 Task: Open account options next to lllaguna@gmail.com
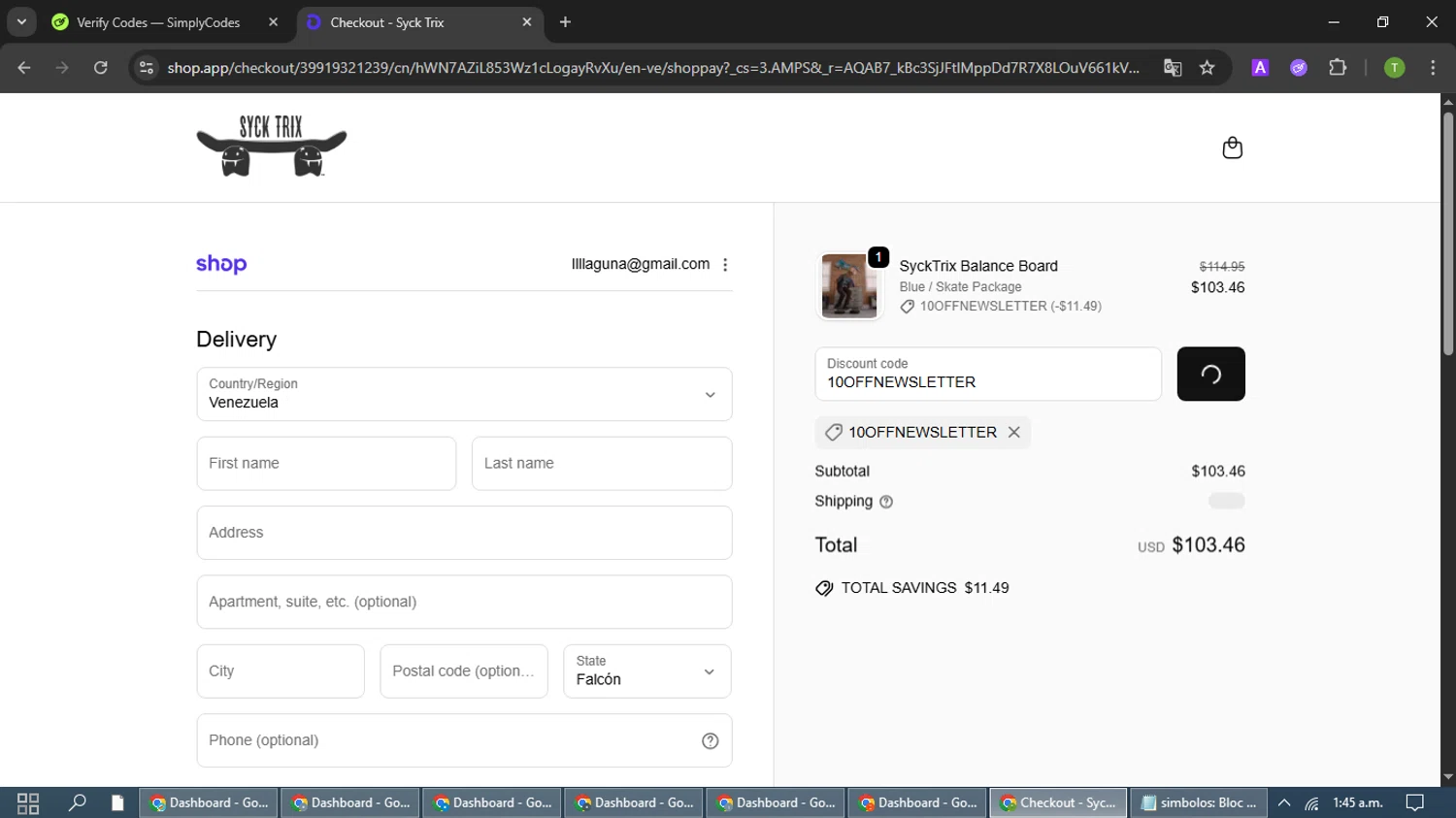(725, 264)
